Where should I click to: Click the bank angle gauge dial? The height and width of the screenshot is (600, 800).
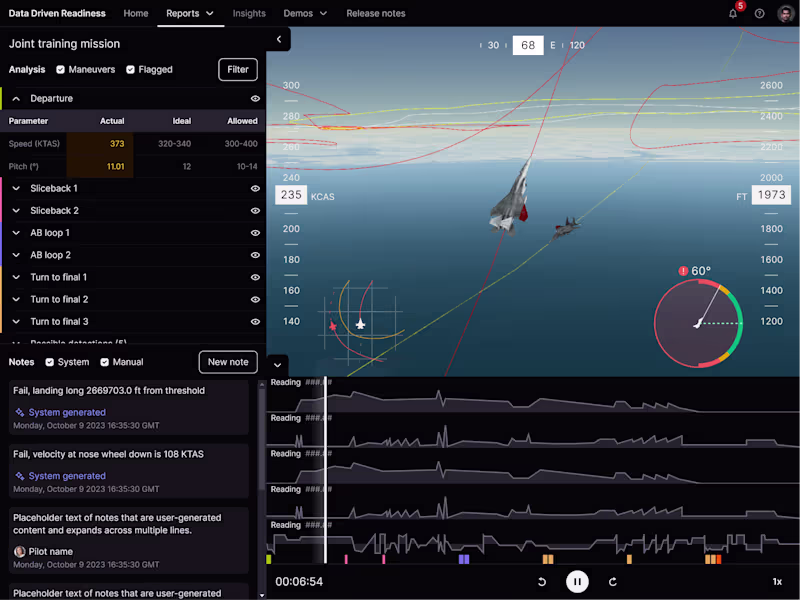698,323
